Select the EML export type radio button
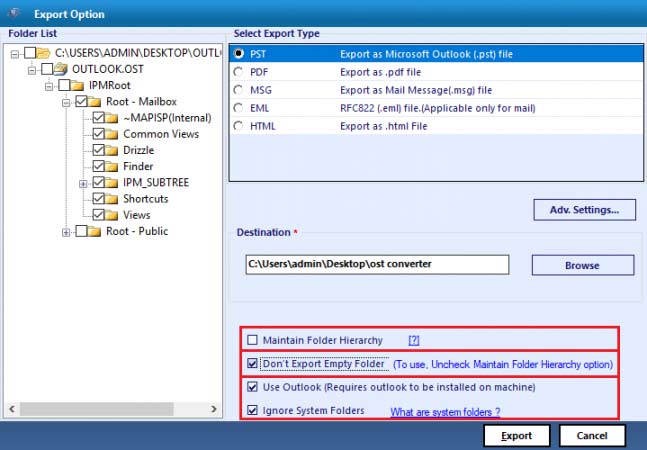Screen dimensions: 647x450 pos(238,108)
